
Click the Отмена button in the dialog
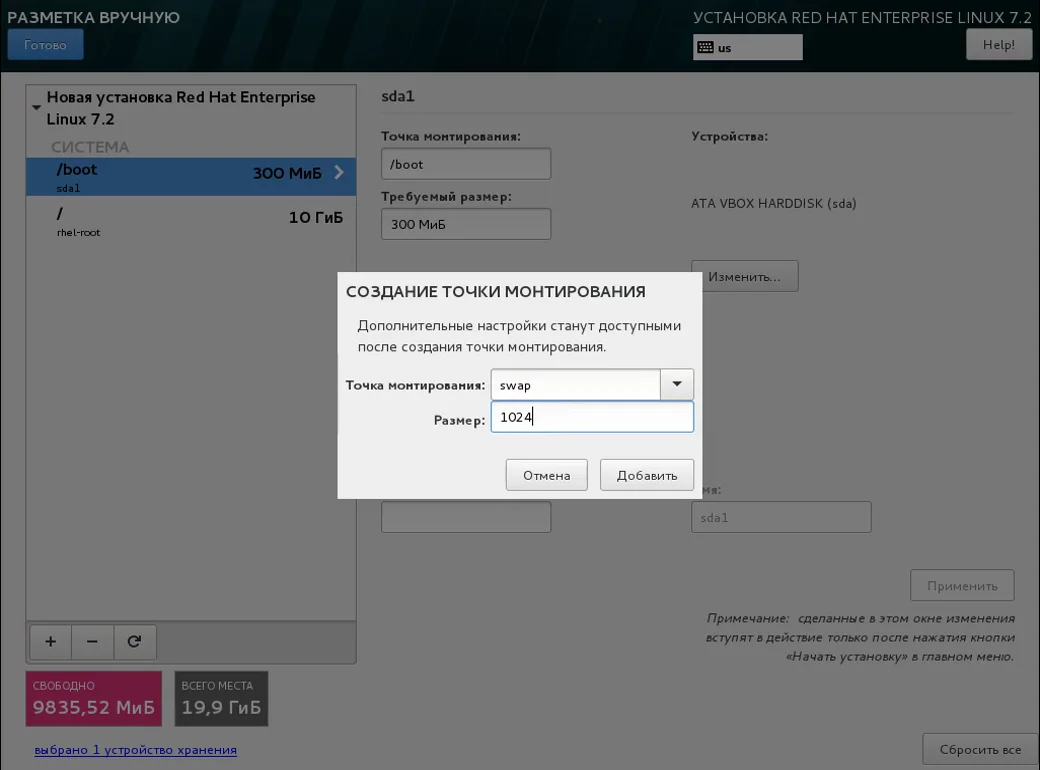pyautogui.click(x=547, y=475)
